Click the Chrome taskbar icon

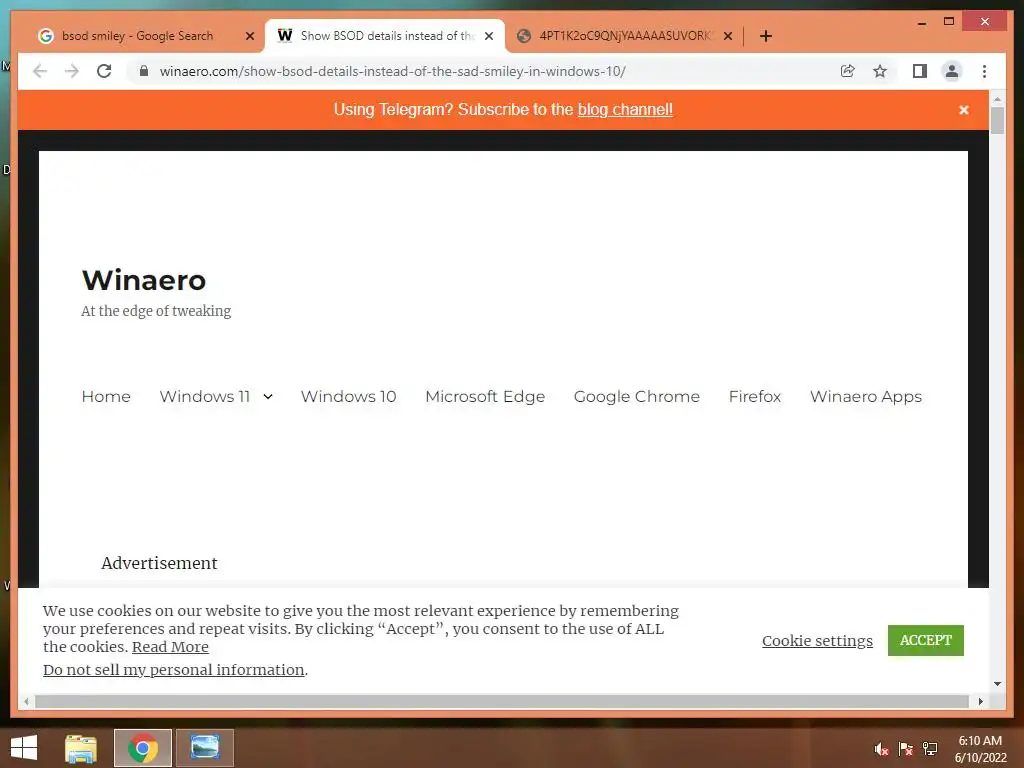[142, 748]
